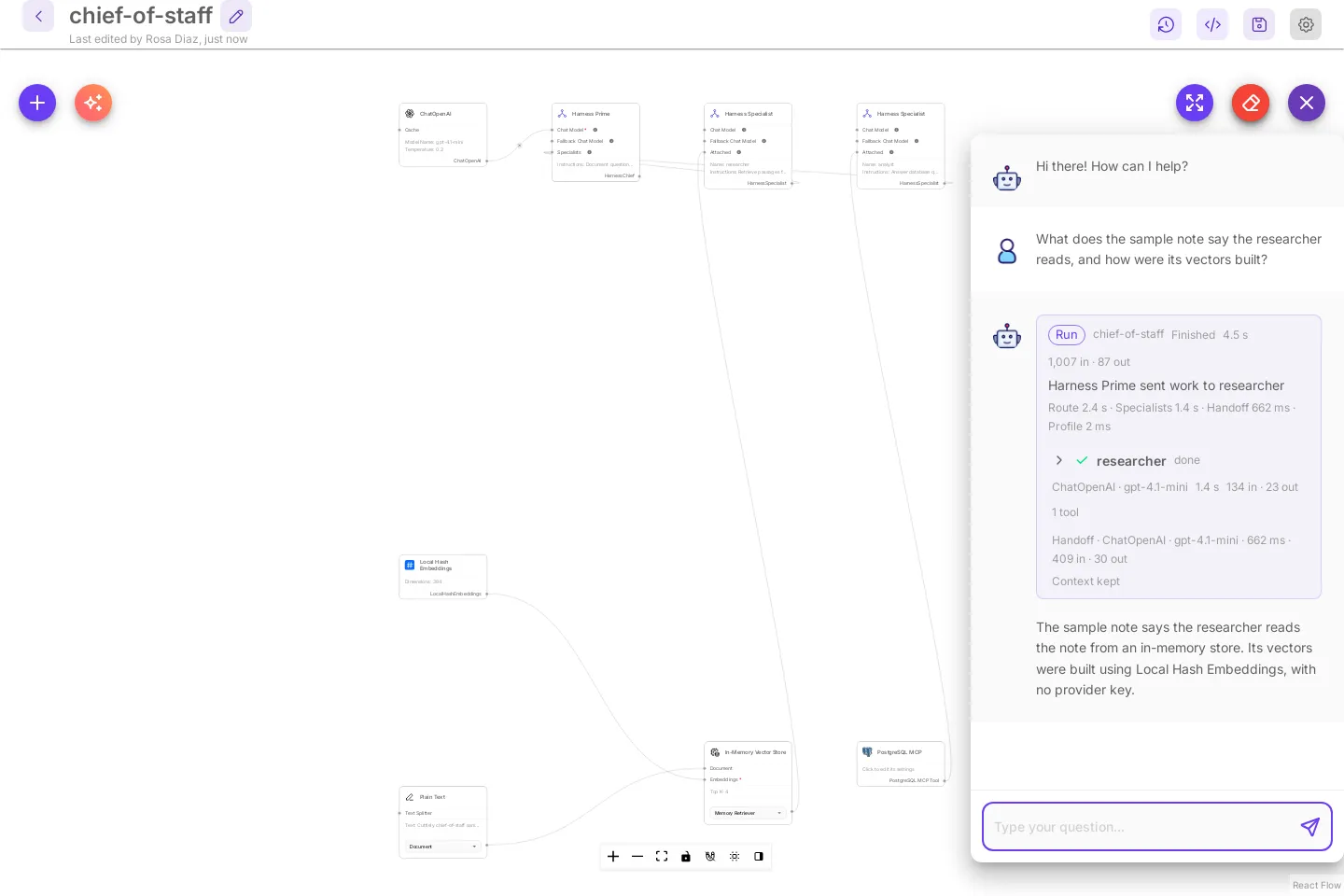The image size is (1344, 896).
Task: Zoom out of the canvas
Action: pyautogui.click(x=637, y=857)
